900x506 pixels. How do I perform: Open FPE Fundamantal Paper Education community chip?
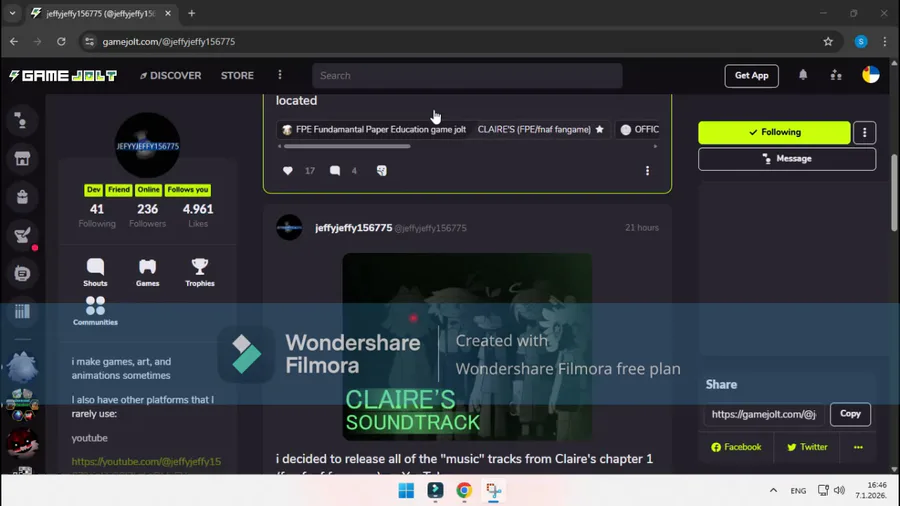click(x=374, y=130)
